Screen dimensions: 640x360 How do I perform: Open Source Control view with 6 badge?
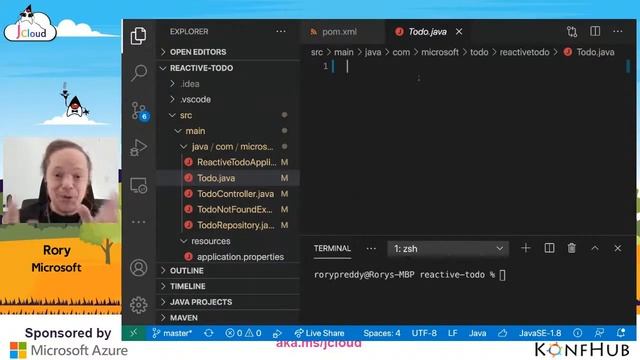(x=140, y=111)
